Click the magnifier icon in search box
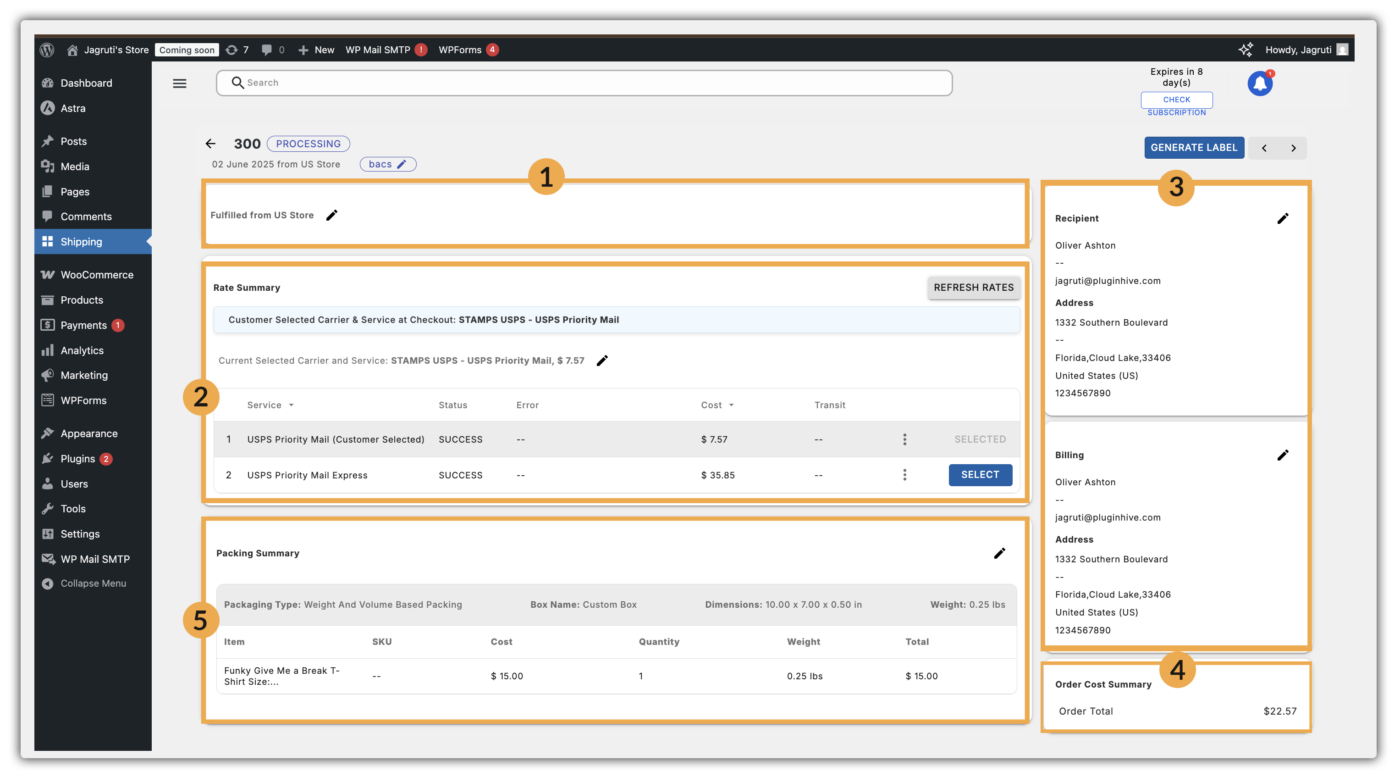Screen dimensions: 1400x777 [x=237, y=83]
